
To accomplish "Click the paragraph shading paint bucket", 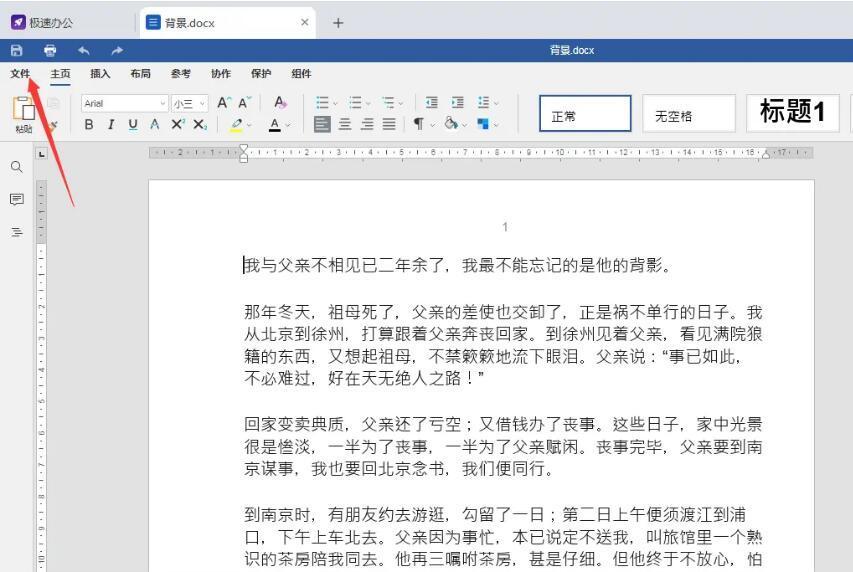I will (450, 124).
